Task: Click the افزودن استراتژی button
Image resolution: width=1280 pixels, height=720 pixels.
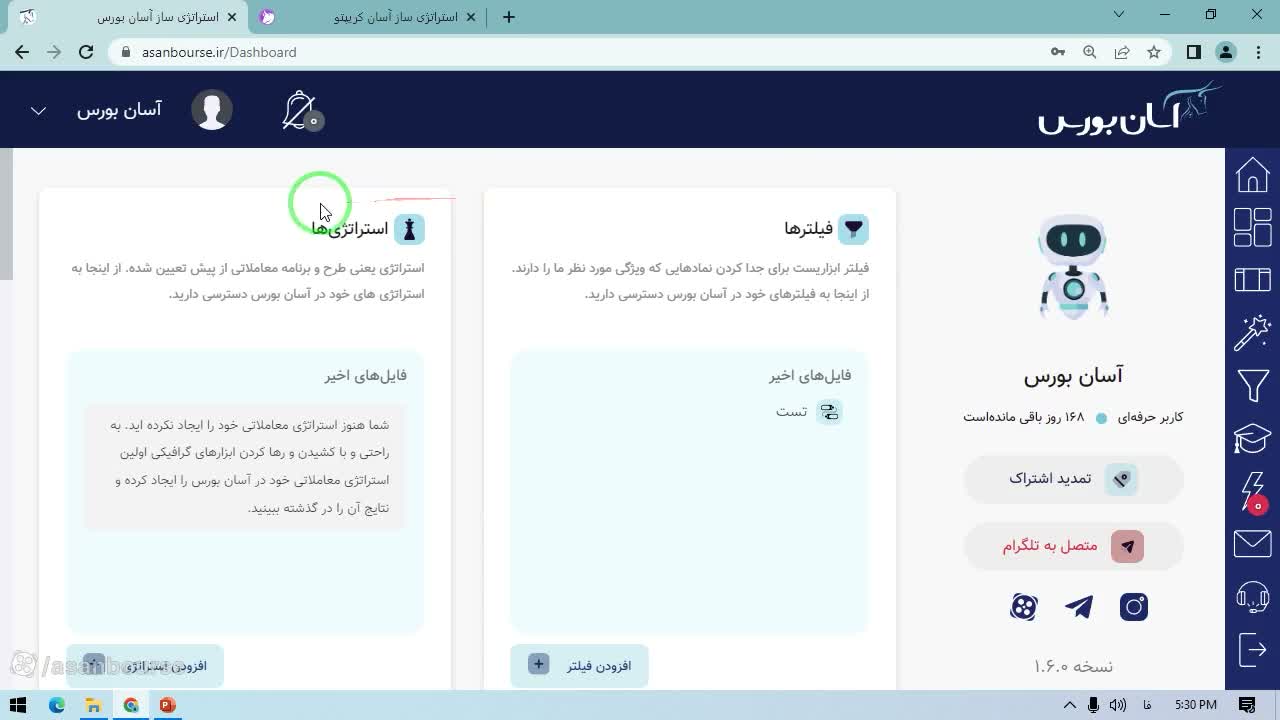Action: [145, 665]
